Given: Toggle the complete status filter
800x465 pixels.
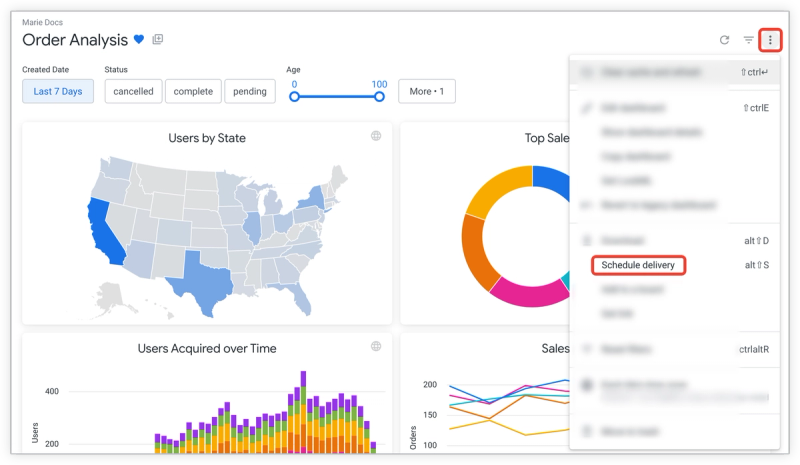Looking at the screenshot, I should point(193,91).
